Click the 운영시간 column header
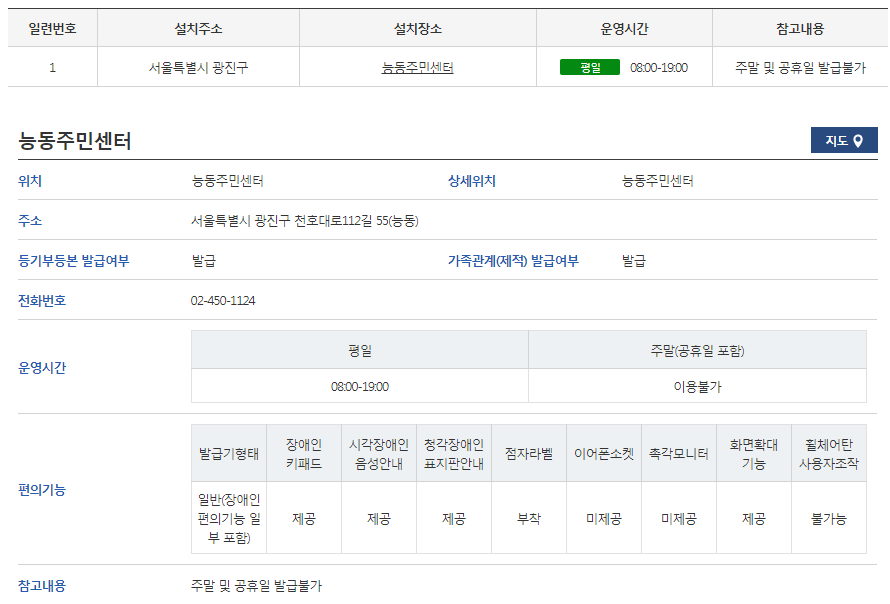Image resolution: width=890 pixels, height=604 pixels. [x=624, y=28]
